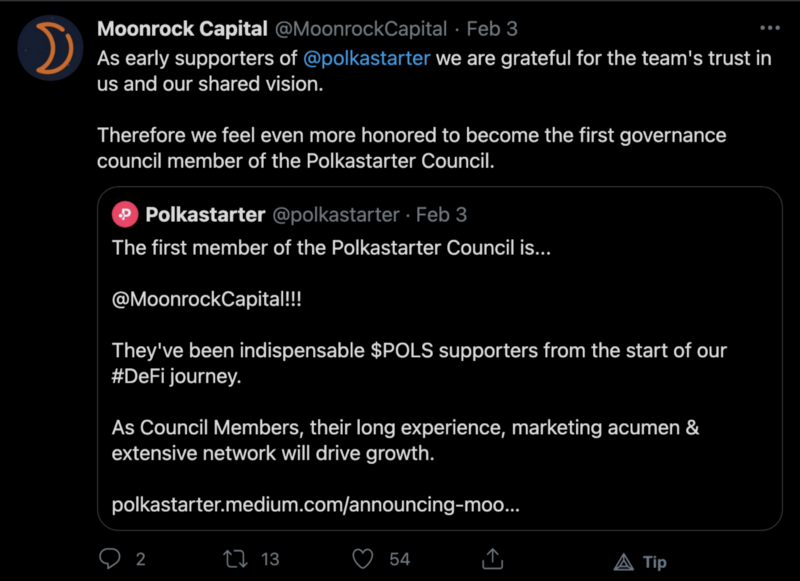Click the like count 54
Image resolution: width=800 pixels, height=581 pixels.
399,559
